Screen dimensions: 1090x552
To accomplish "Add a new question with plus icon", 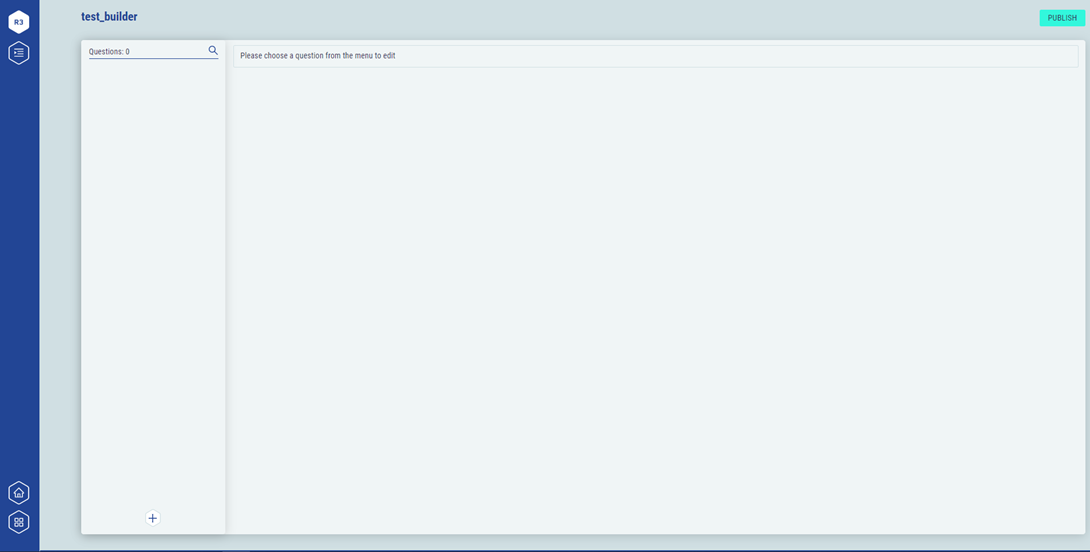I will pos(153,518).
